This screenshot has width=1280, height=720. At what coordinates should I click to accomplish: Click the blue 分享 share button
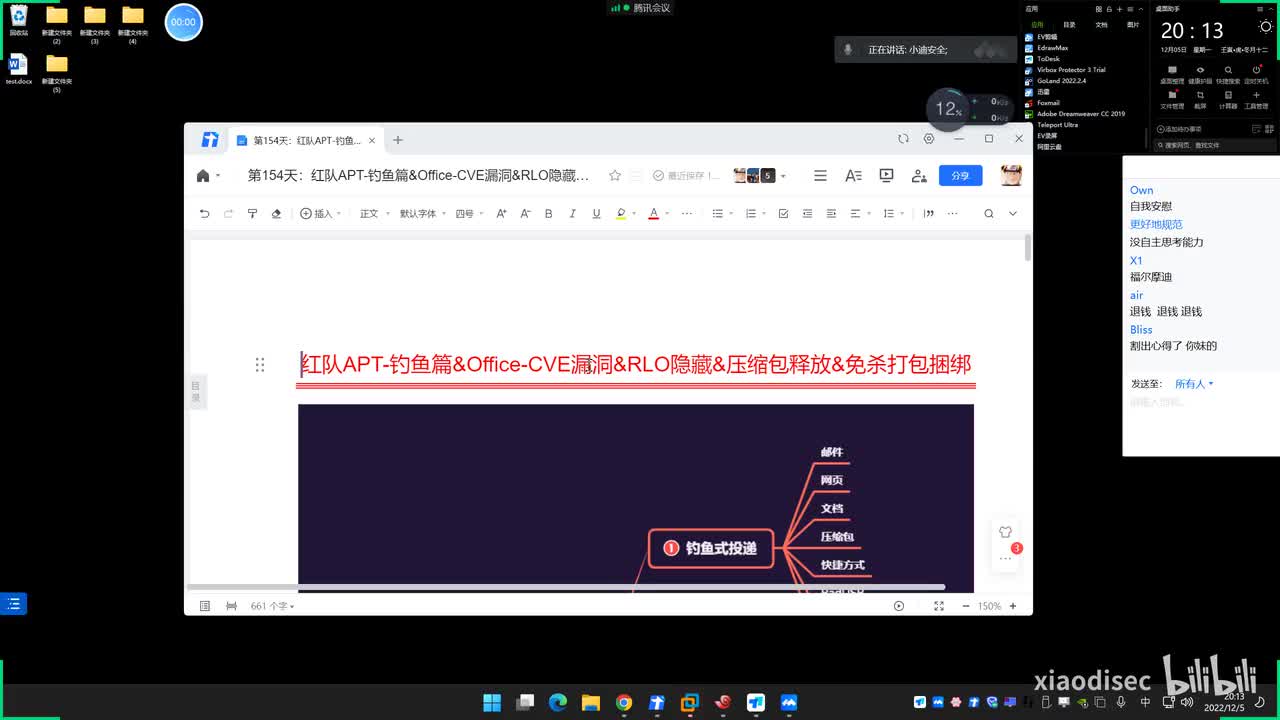click(x=960, y=175)
